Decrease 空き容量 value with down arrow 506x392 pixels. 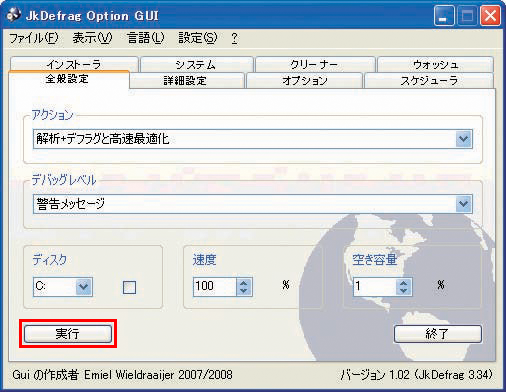click(404, 291)
